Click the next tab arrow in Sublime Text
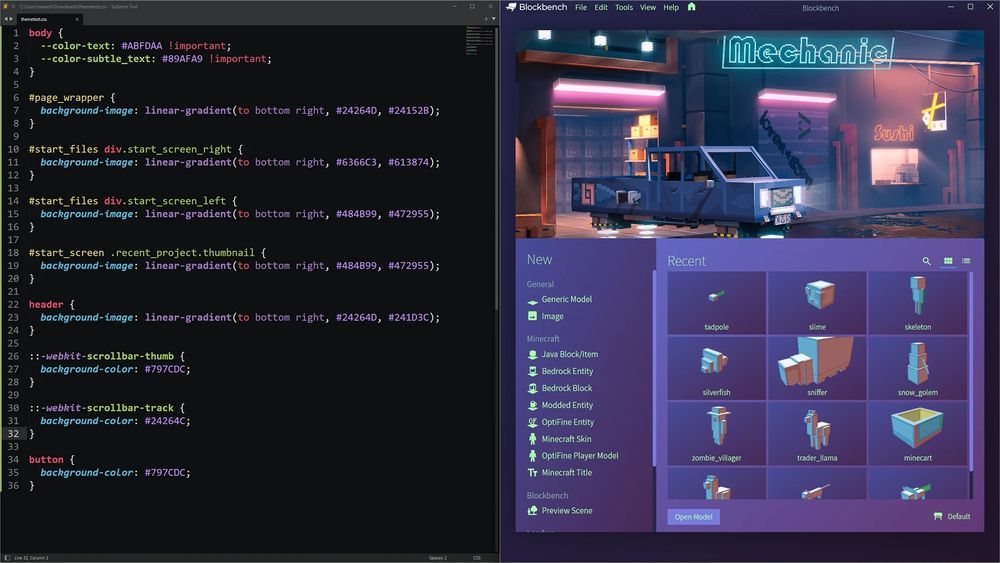1000x563 pixels. click(x=11, y=19)
